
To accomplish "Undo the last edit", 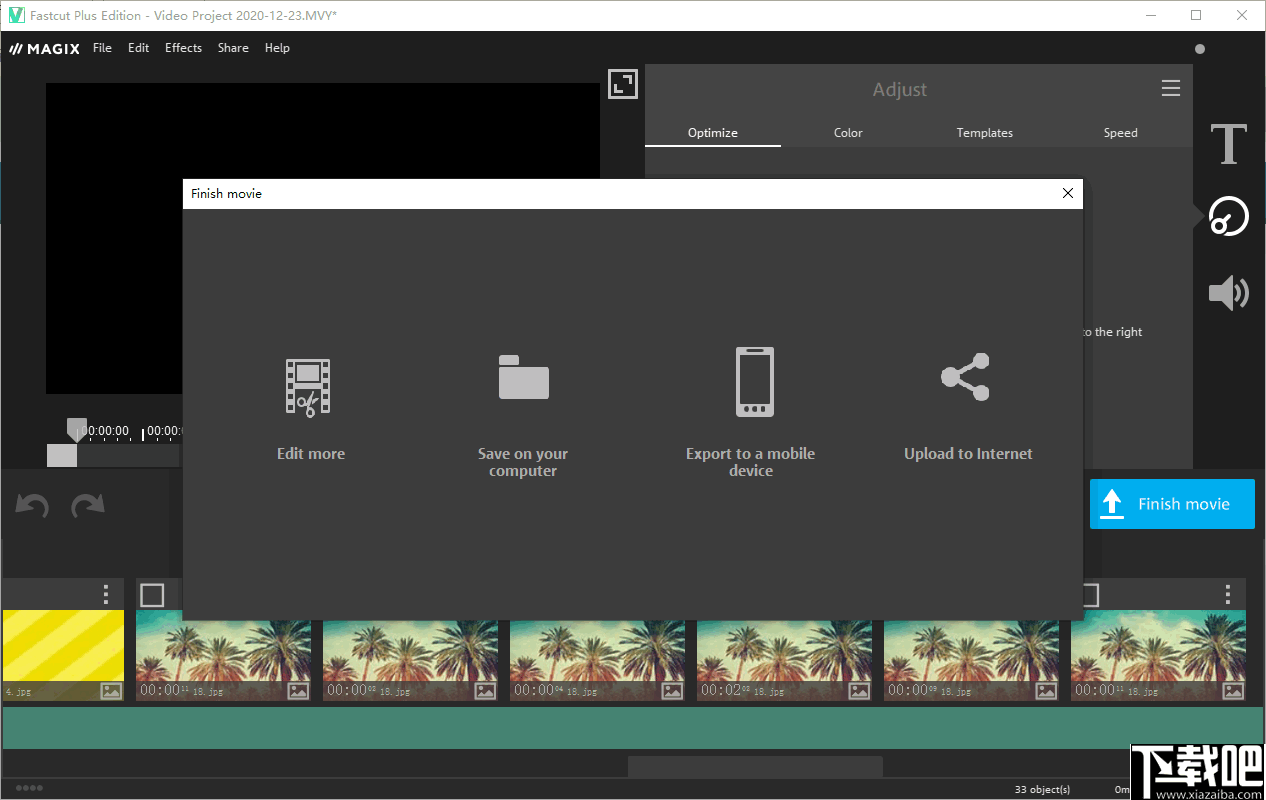I will [31, 505].
